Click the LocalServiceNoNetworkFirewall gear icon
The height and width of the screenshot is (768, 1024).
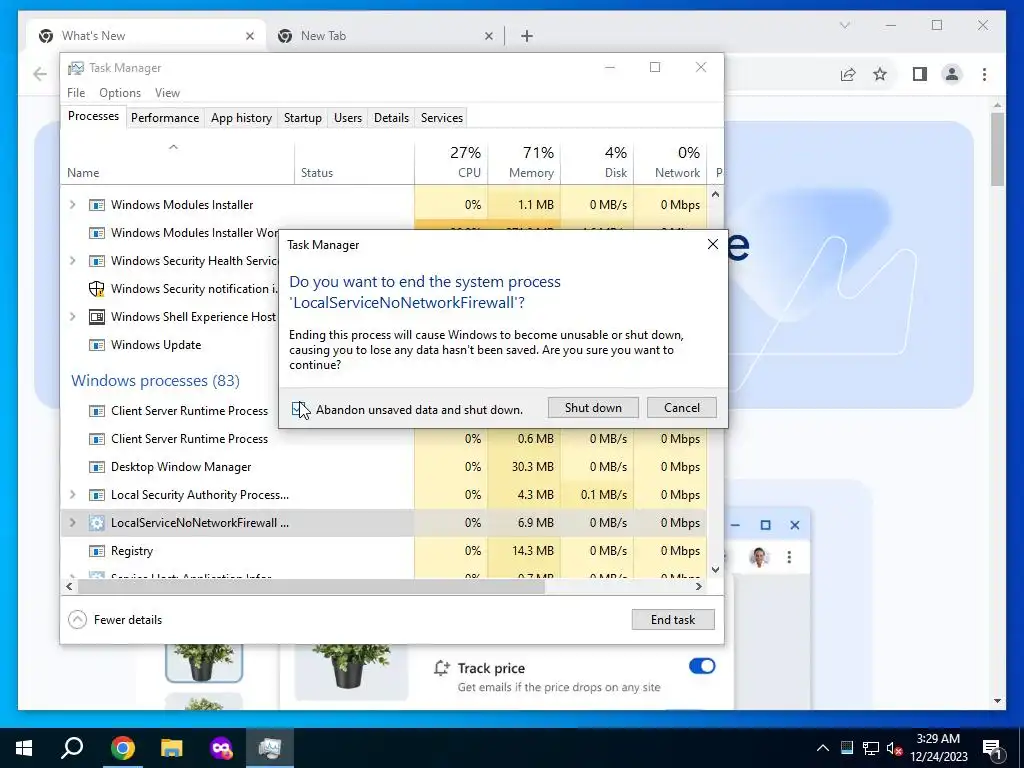click(97, 523)
